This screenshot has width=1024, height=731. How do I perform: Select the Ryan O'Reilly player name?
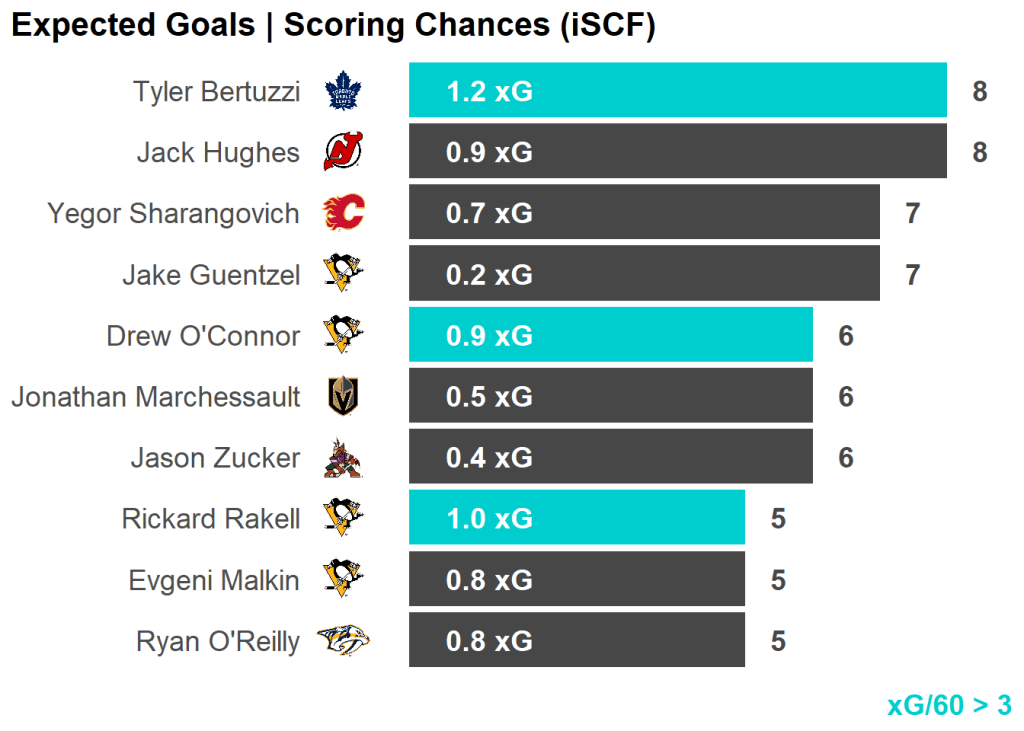(x=217, y=642)
